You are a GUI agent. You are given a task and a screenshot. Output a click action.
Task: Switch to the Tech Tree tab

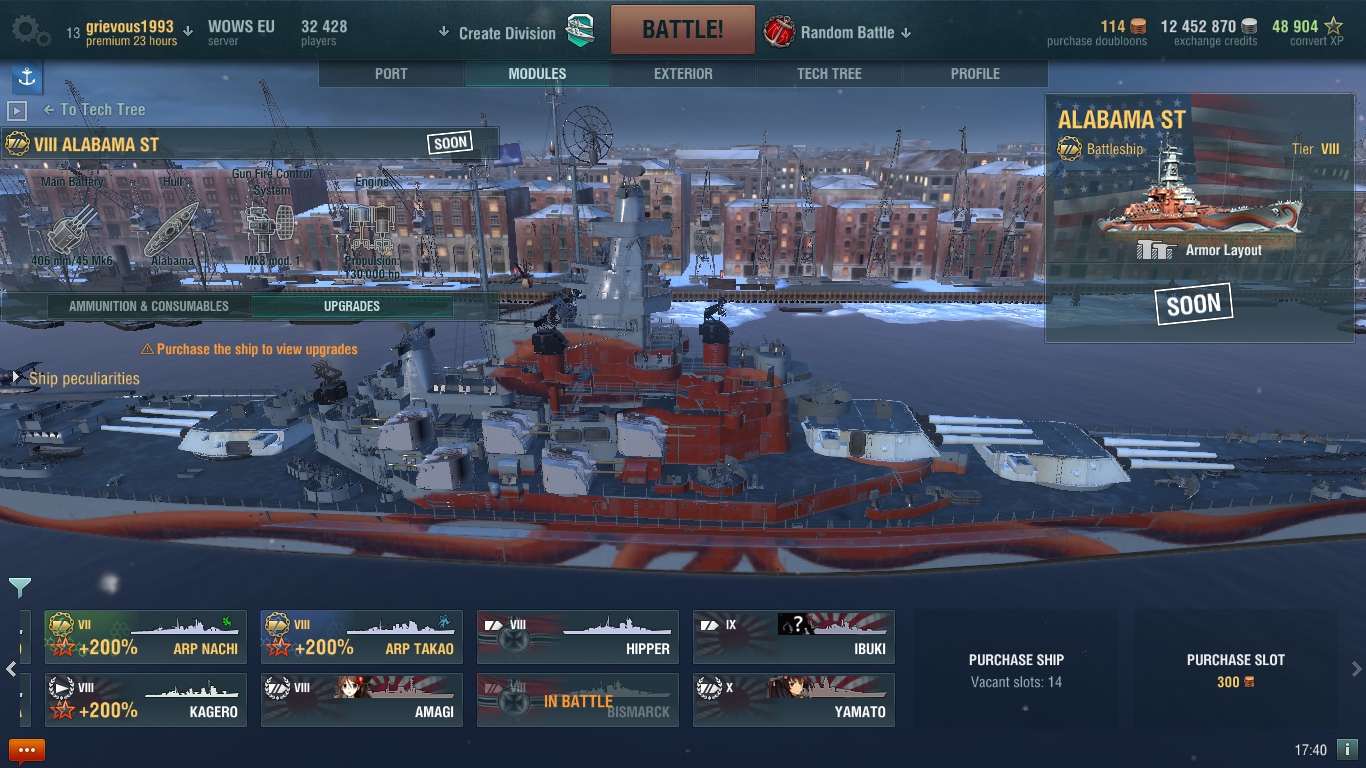pos(829,74)
